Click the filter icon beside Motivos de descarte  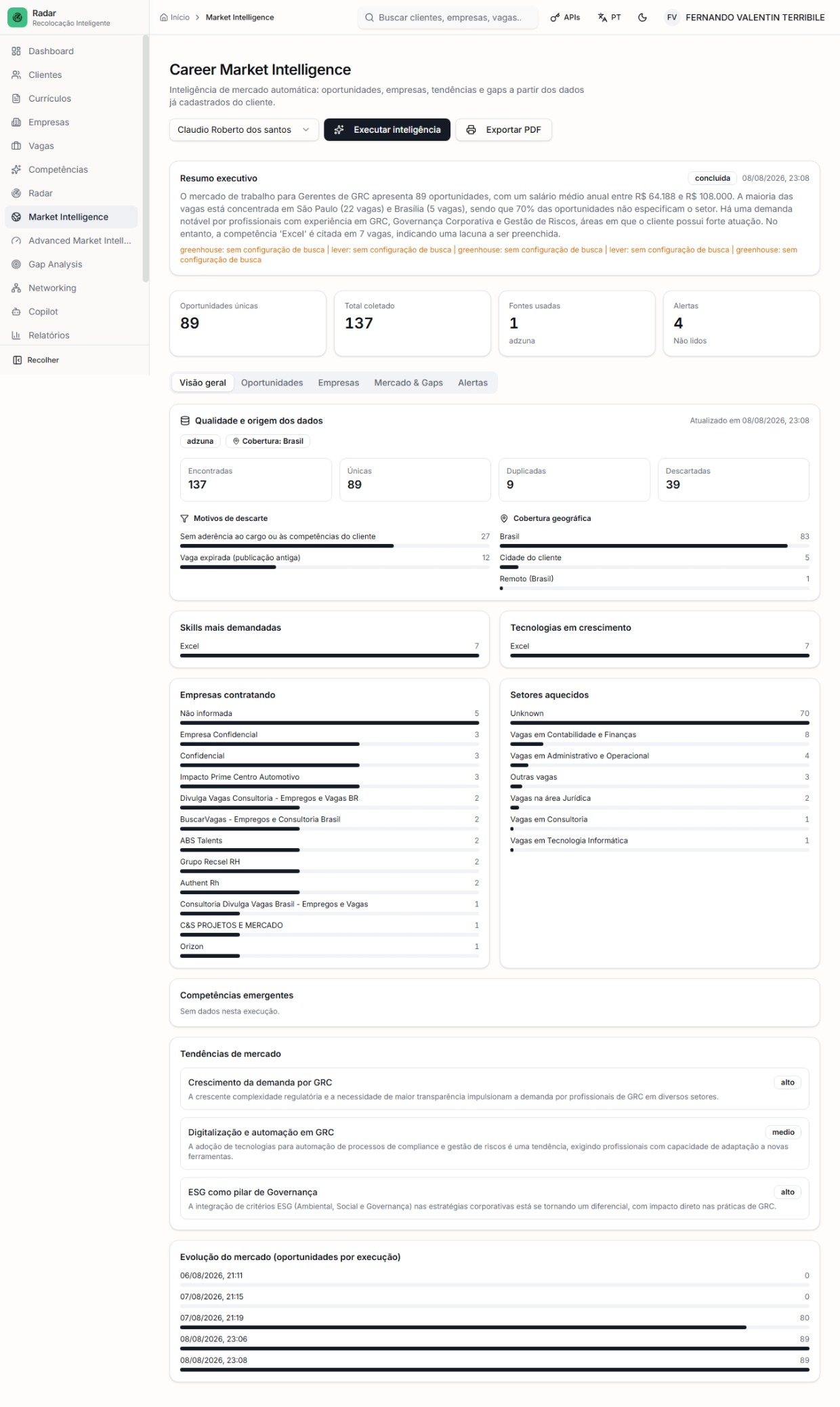coord(184,518)
